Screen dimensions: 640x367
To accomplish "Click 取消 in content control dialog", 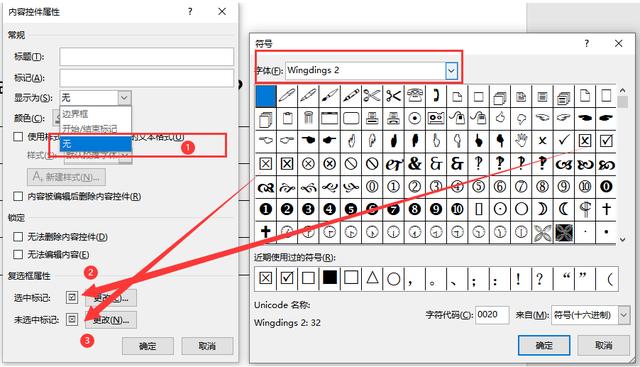I will point(207,346).
